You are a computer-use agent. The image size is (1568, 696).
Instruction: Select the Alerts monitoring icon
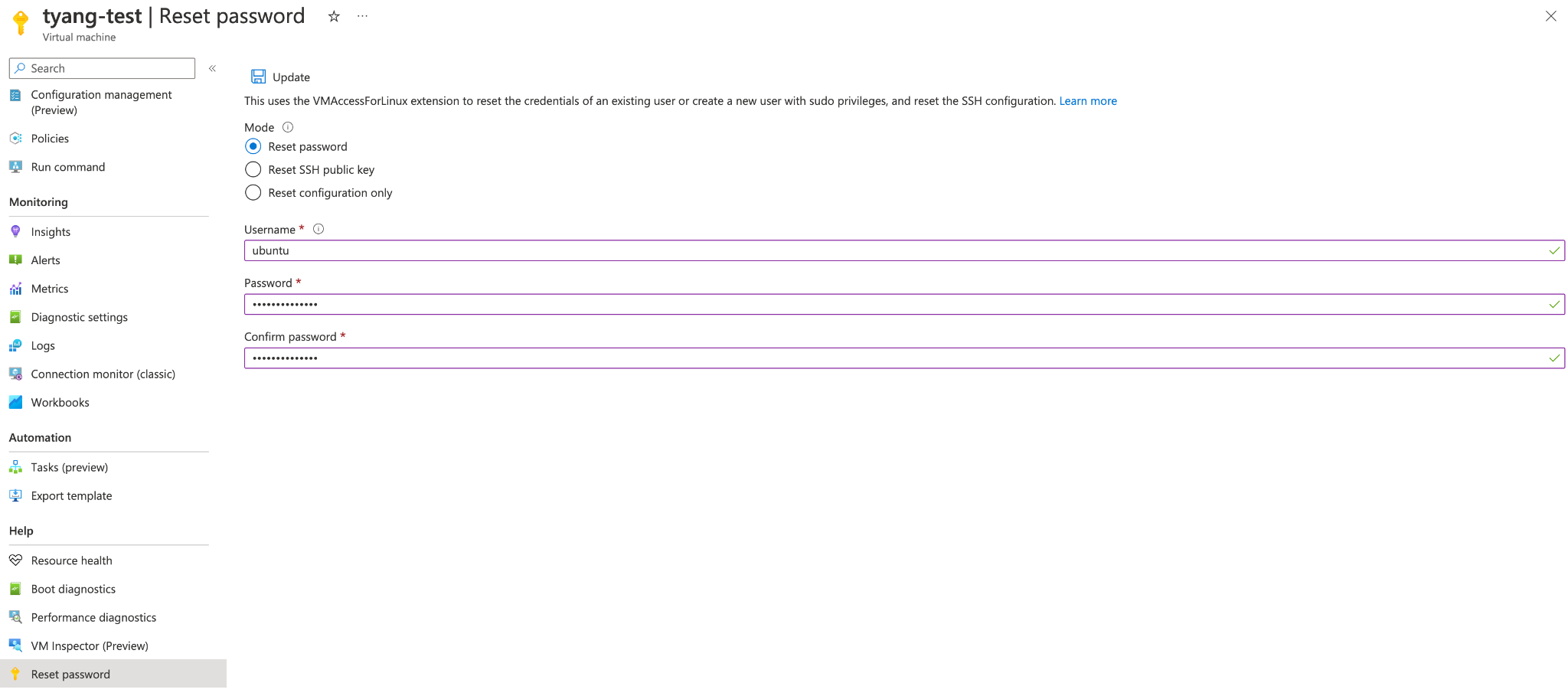(16, 260)
